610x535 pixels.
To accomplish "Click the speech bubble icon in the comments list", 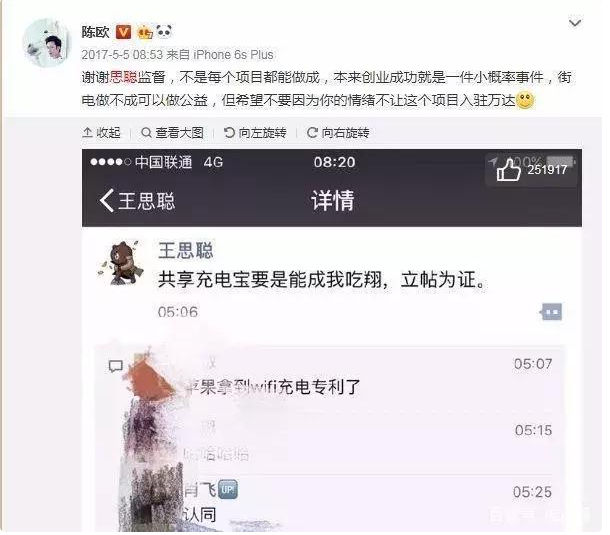I will pos(116,366).
